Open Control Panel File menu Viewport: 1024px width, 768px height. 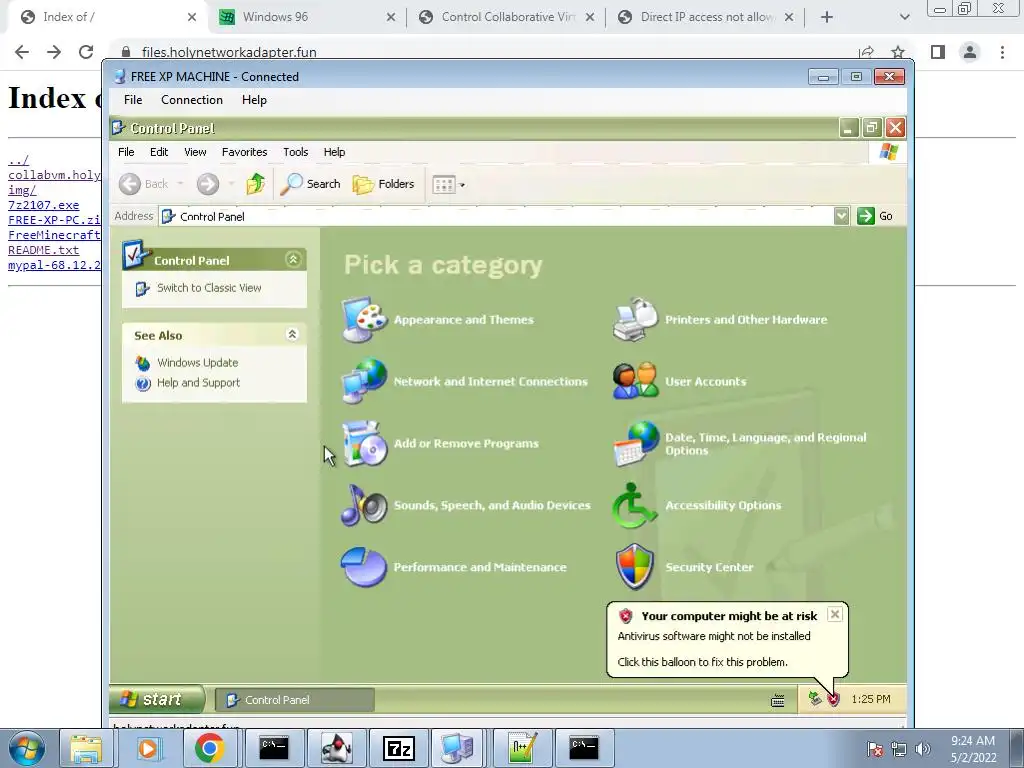(126, 152)
